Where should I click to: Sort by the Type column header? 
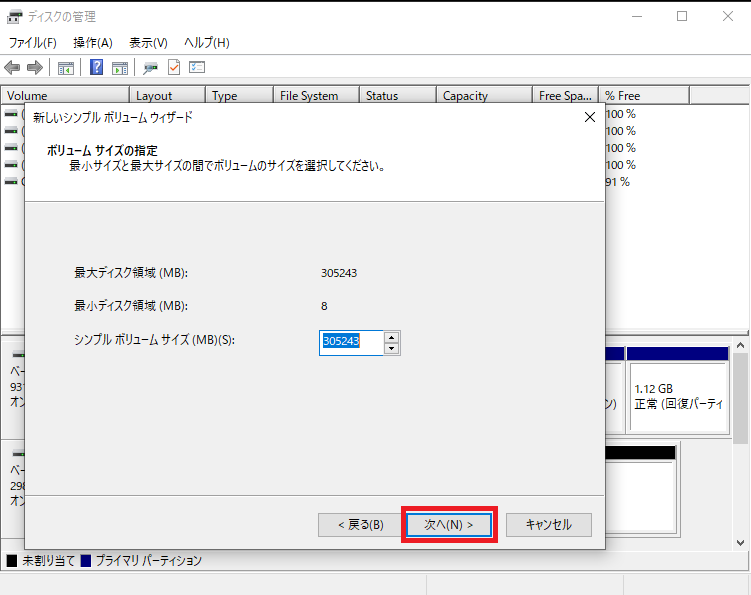click(x=239, y=96)
